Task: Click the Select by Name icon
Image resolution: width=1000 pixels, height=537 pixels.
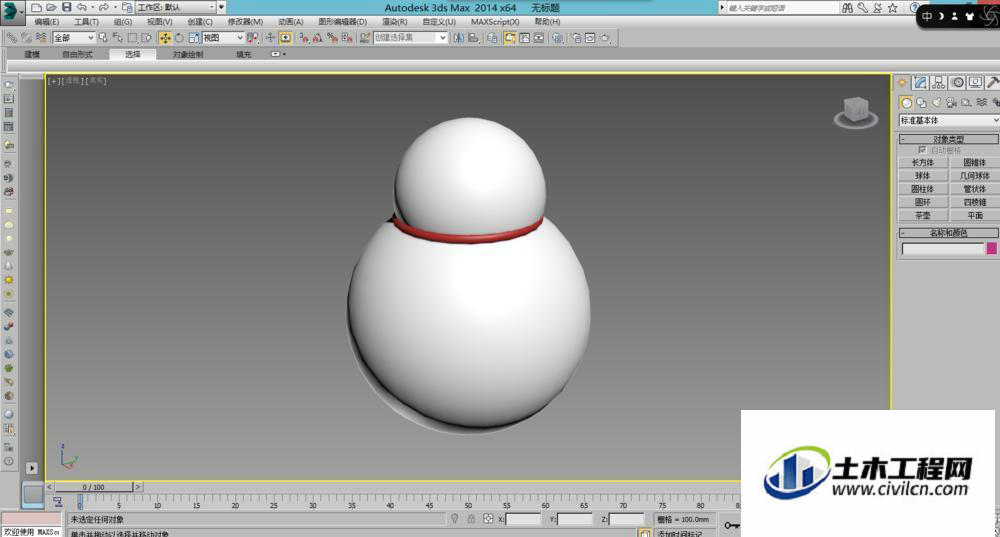Action: [x=118, y=38]
